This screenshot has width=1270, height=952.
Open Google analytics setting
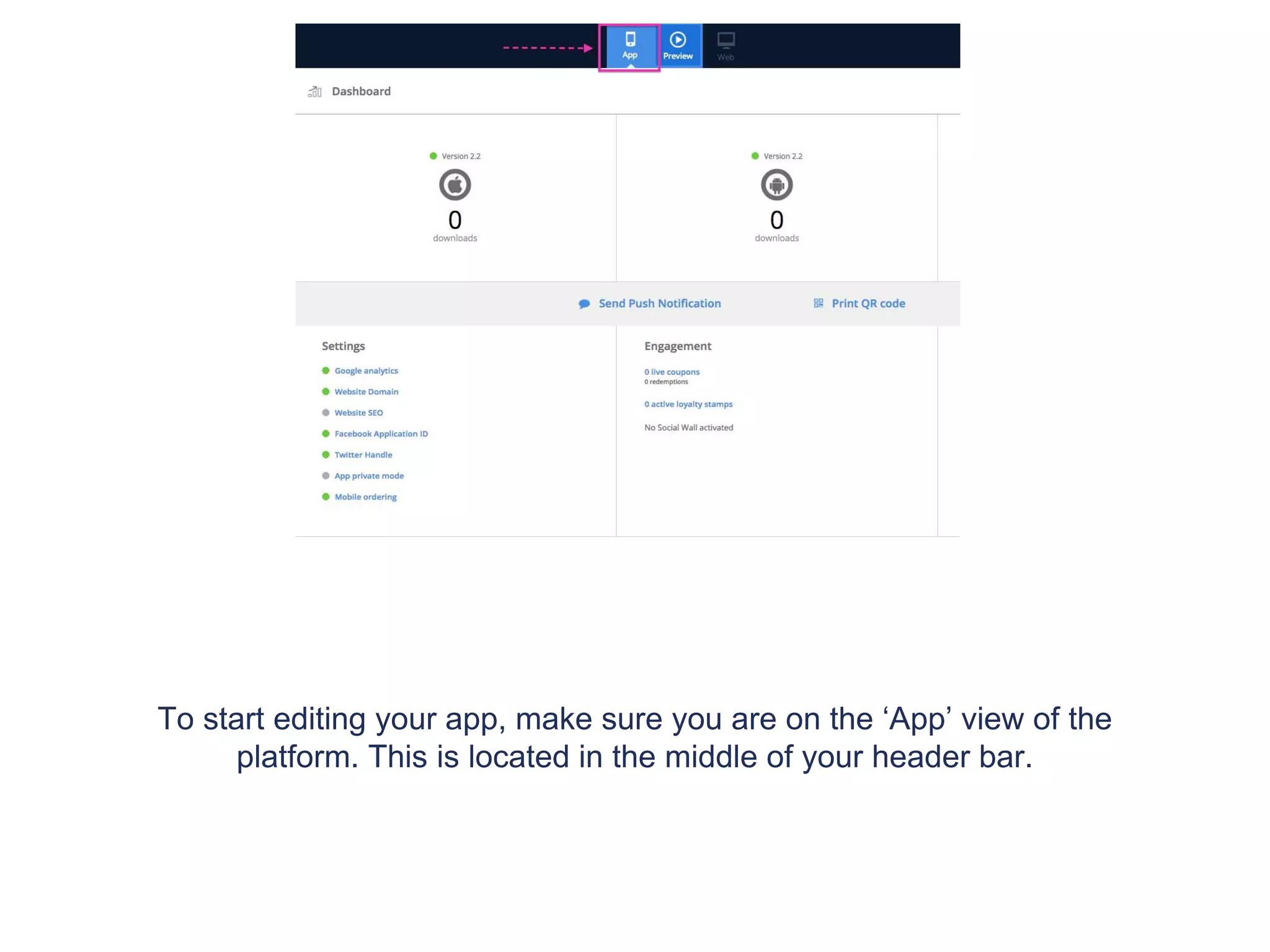366,371
